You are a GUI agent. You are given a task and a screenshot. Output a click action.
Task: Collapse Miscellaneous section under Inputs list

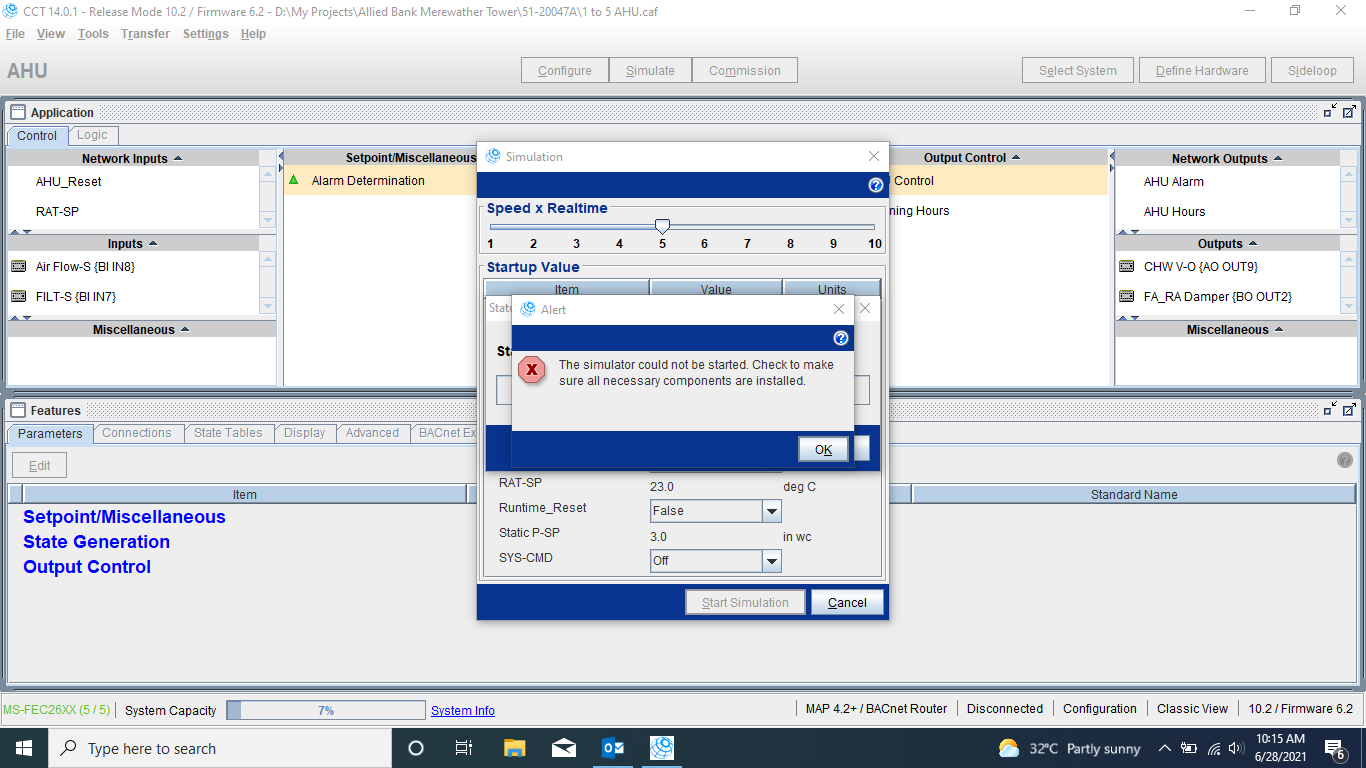click(185, 329)
